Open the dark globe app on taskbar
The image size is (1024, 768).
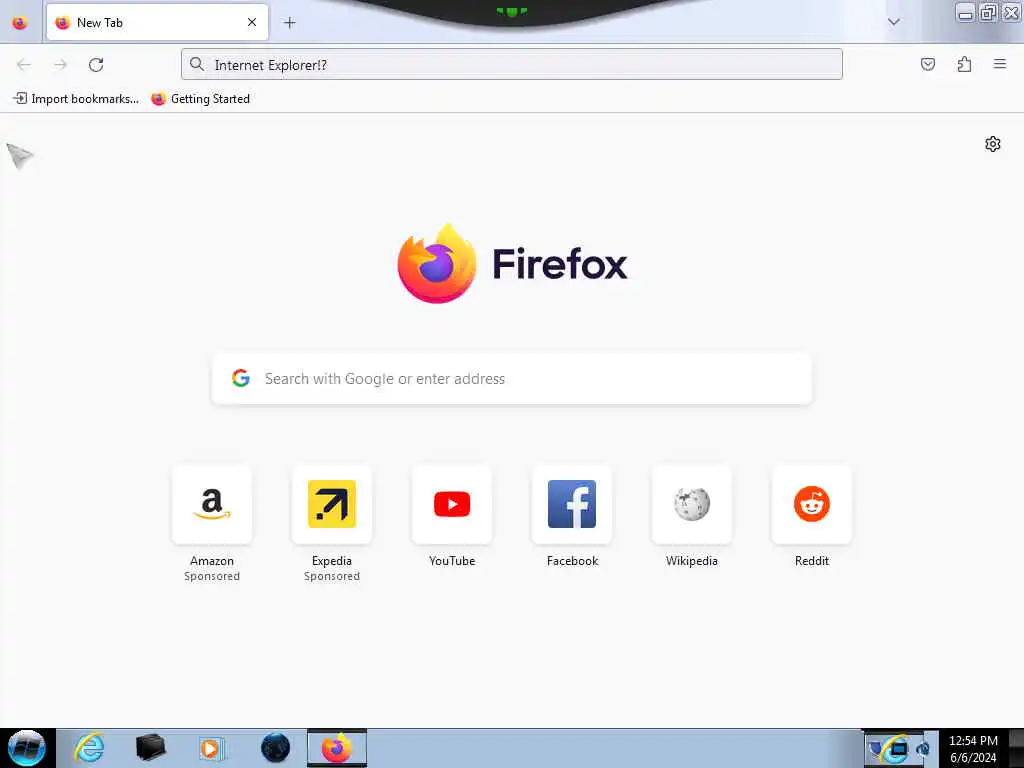[x=275, y=748]
